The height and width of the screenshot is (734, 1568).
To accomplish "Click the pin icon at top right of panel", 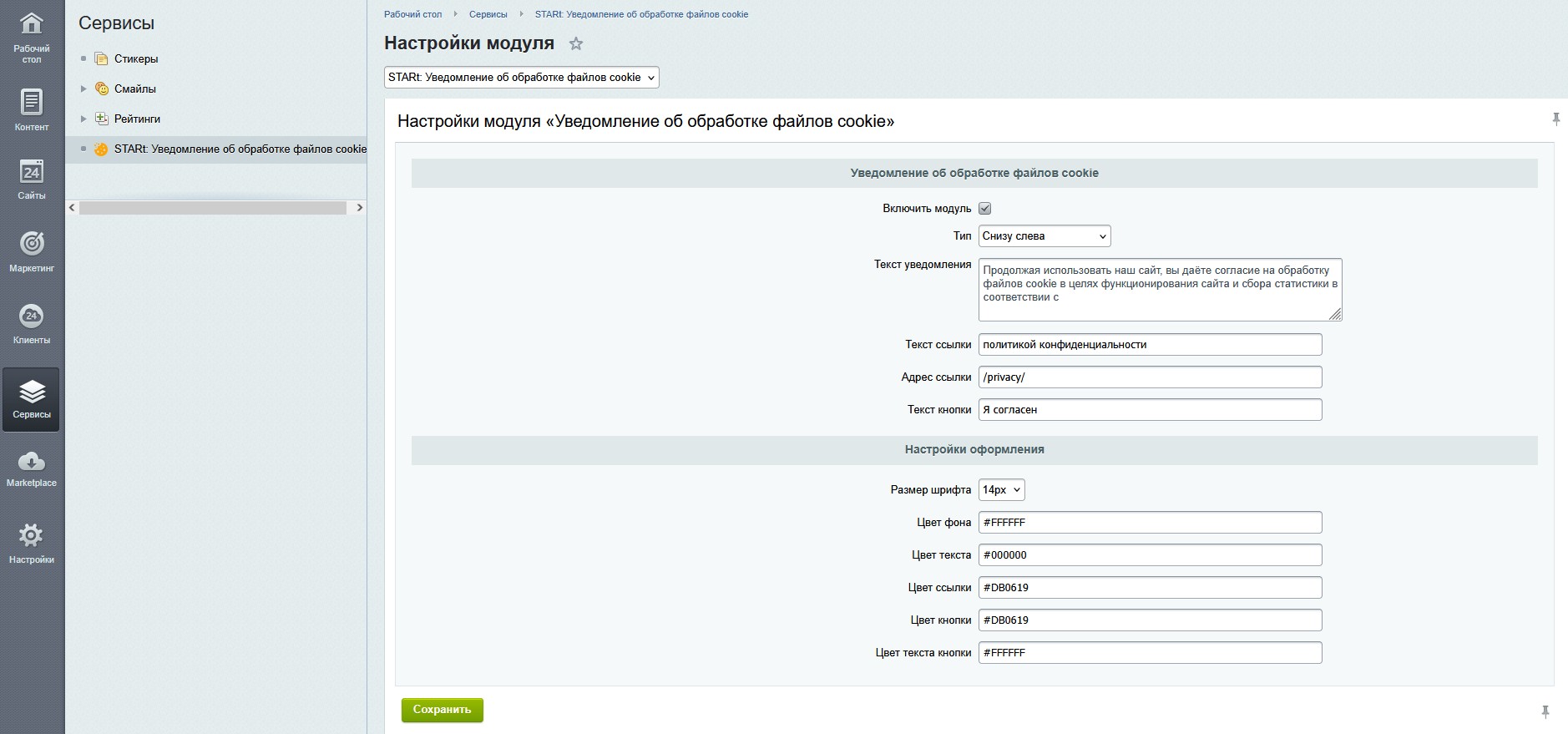I will [1555, 119].
